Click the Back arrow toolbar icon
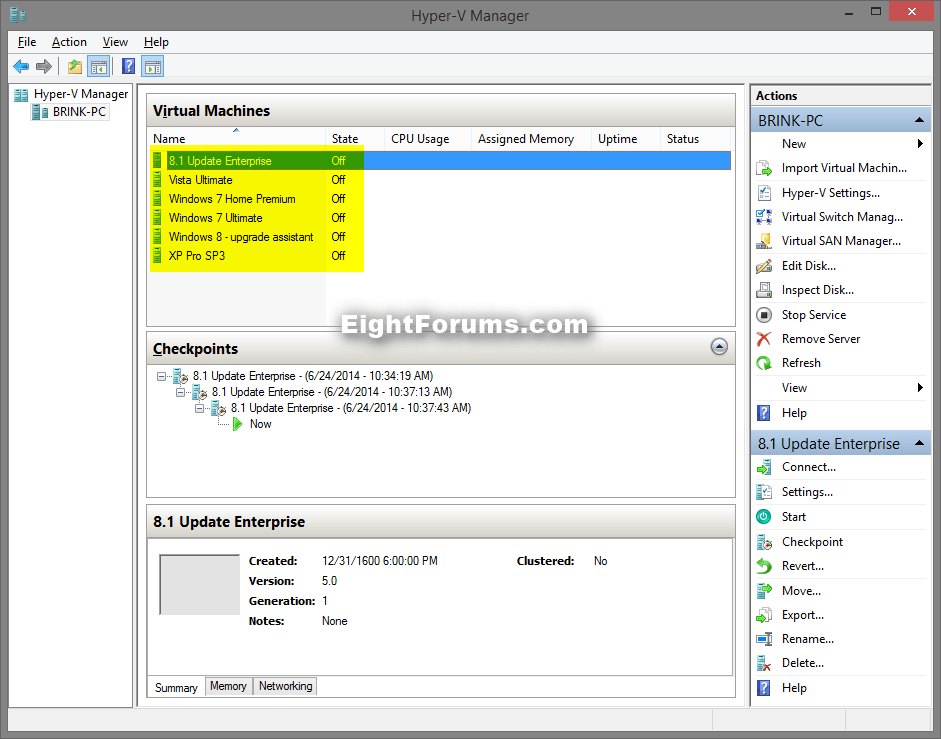The image size is (941, 739). pos(21,66)
